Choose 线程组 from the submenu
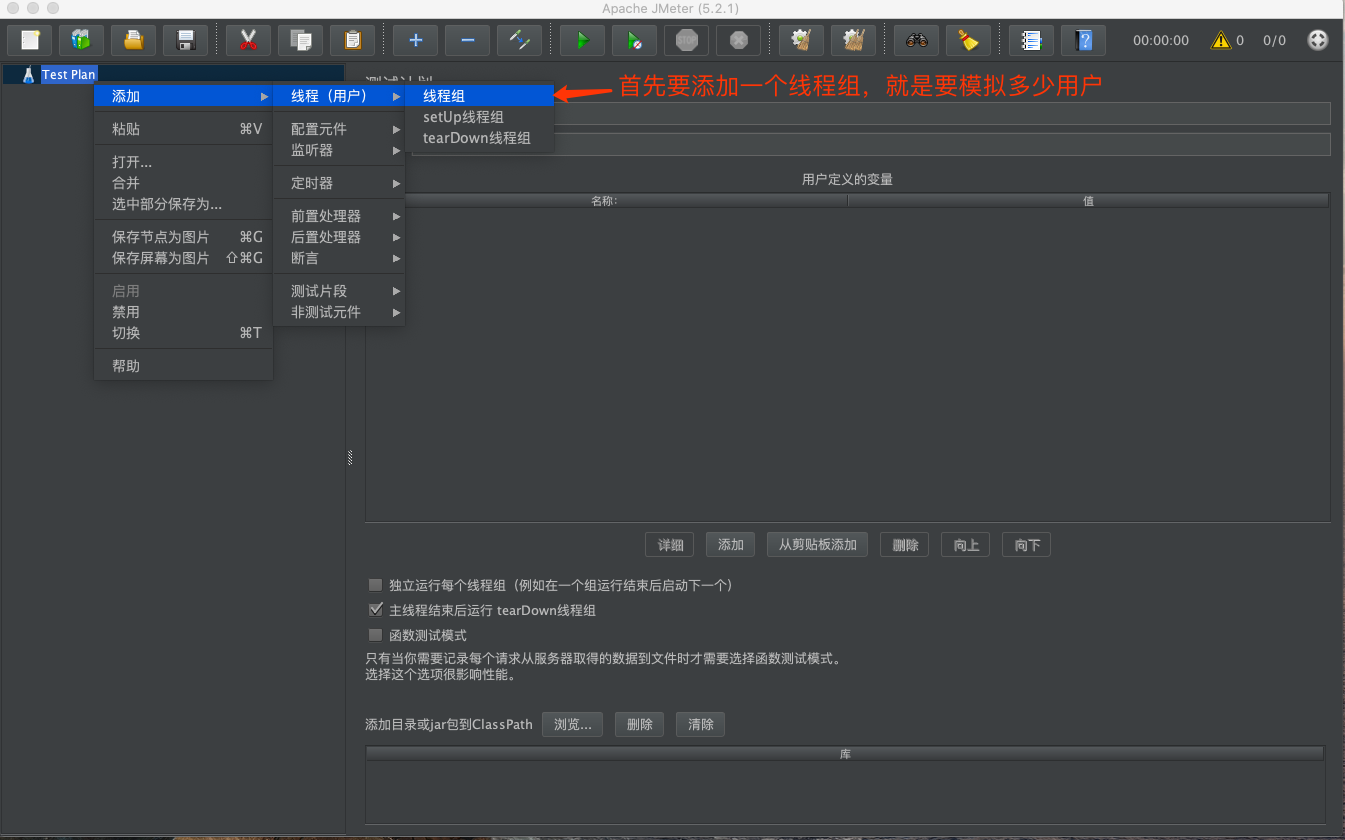The width and height of the screenshot is (1345, 840). tap(480, 96)
